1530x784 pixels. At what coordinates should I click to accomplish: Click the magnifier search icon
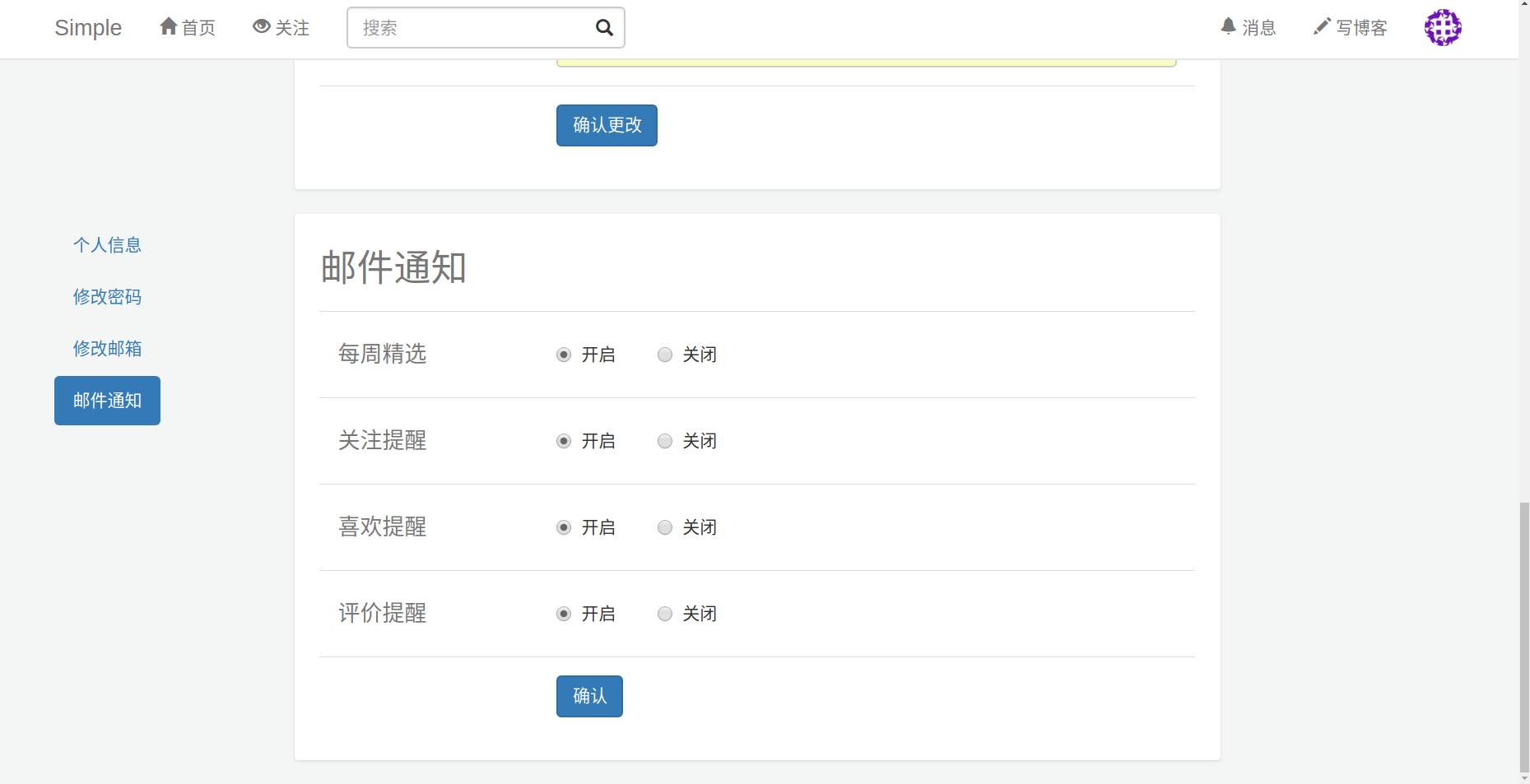coord(604,28)
